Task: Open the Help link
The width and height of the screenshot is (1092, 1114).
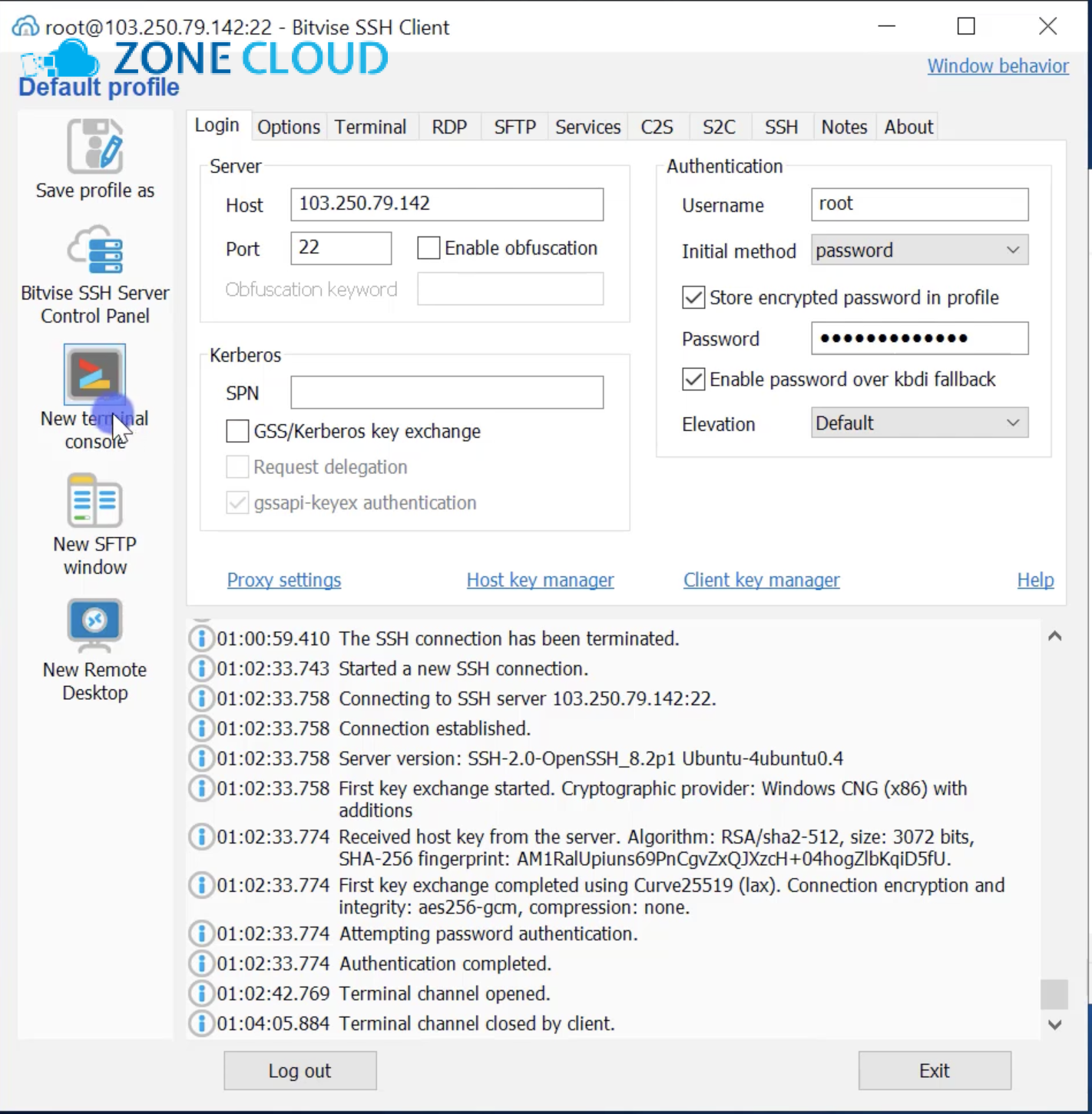Action: pyautogui.click(x=1036, y=580)
